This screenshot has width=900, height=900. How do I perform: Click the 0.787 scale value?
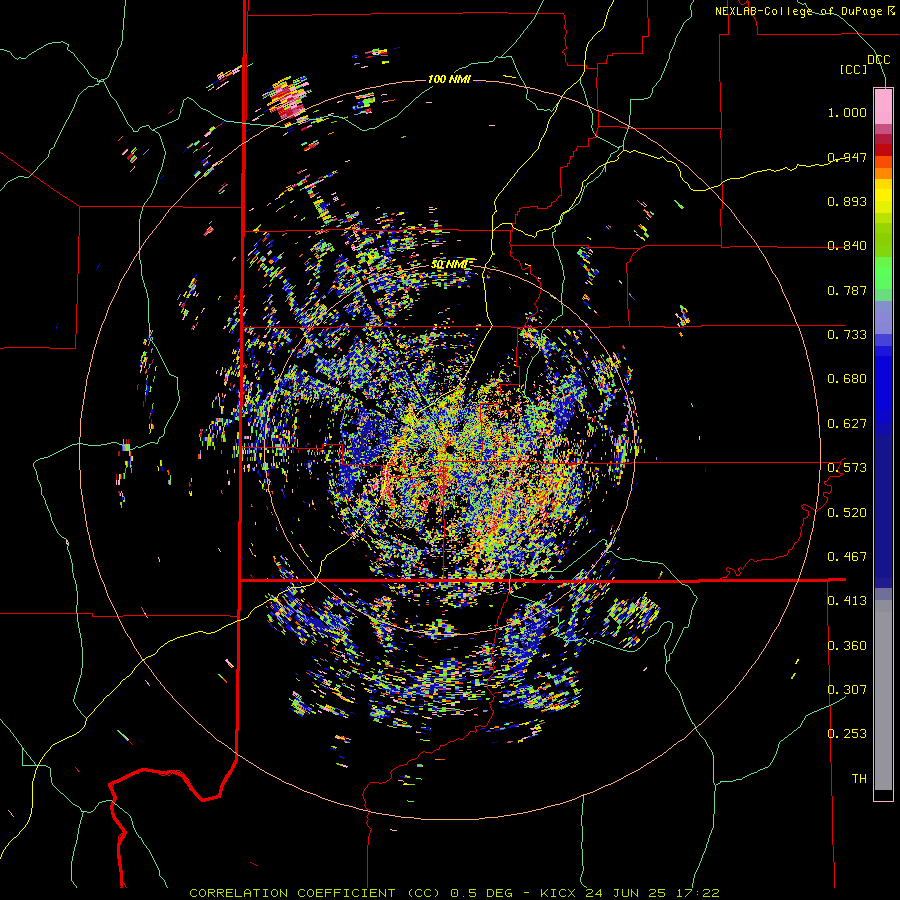847,290
